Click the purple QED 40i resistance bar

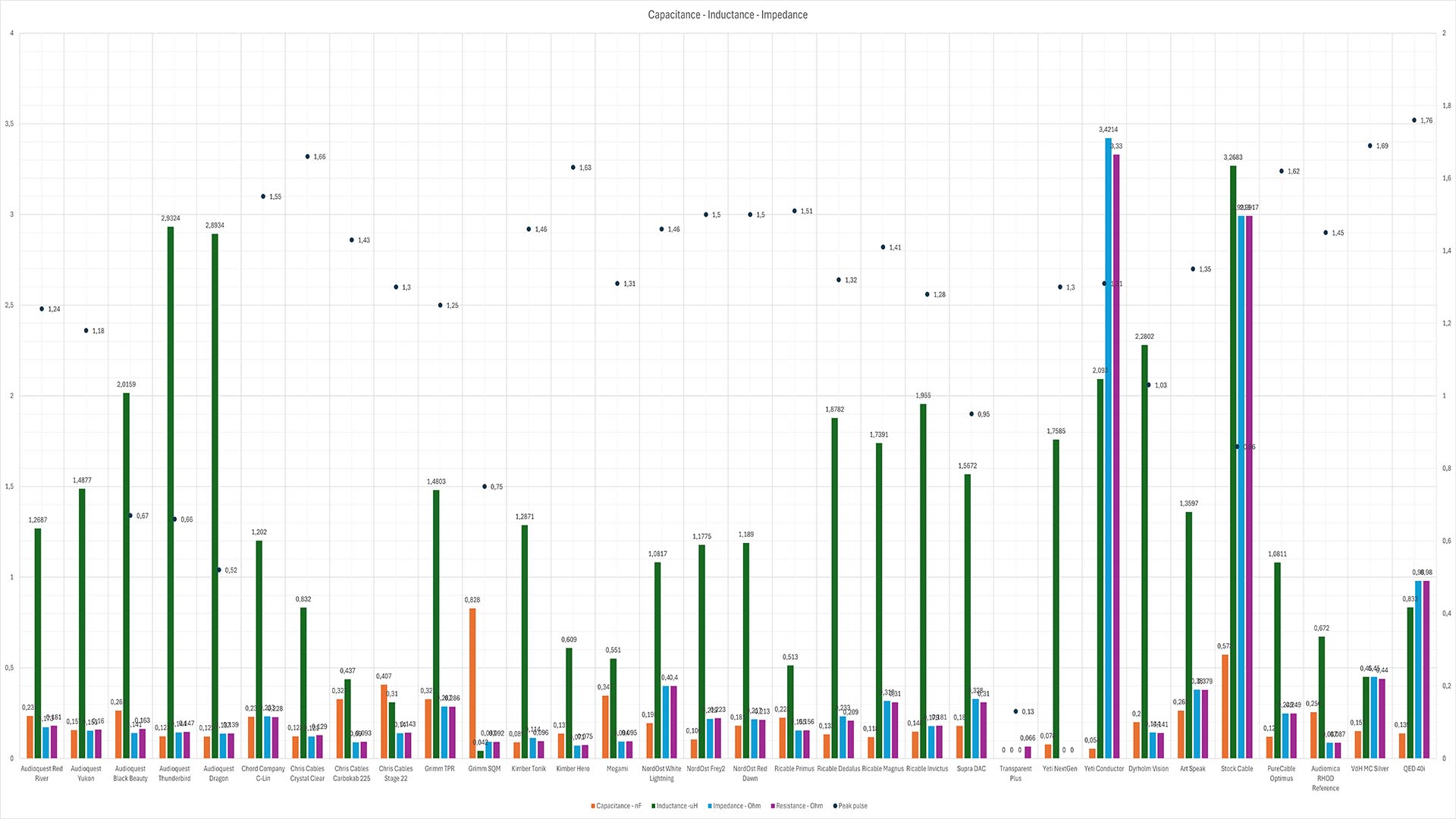[1426, 670]
